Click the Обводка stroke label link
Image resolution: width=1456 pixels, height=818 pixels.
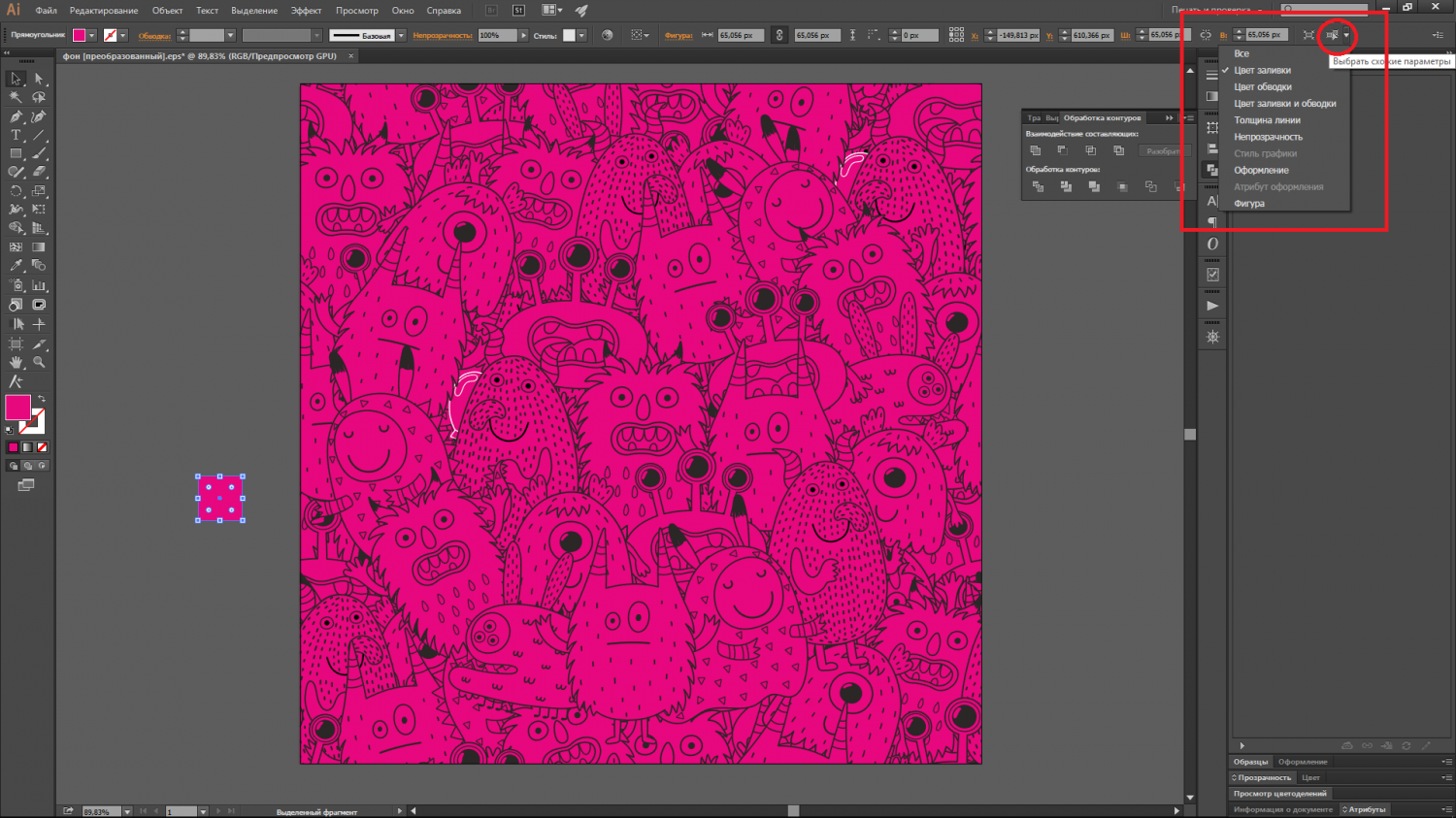pyautogui.click(x=154, y=36)
